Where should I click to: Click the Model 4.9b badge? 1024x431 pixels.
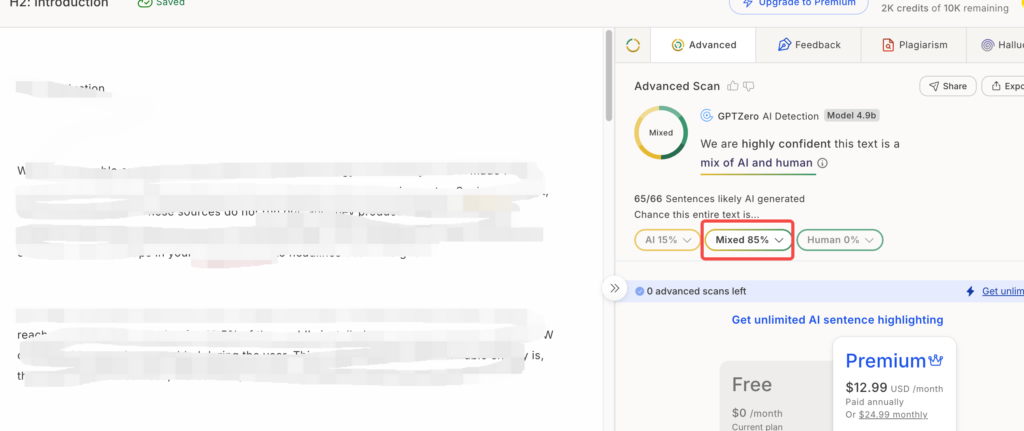pos(852,116)
